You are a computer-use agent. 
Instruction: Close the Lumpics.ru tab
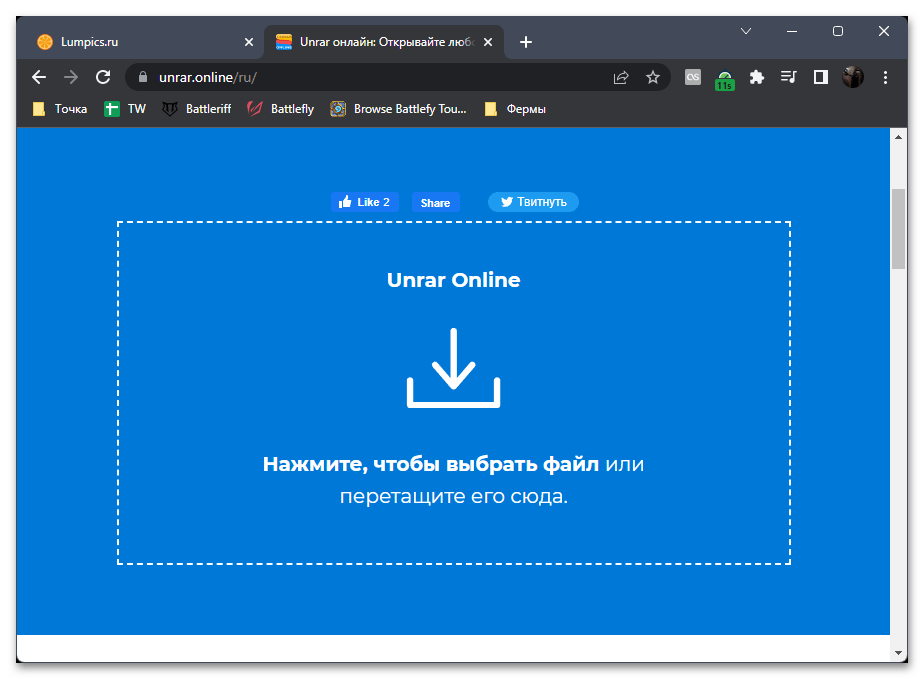tap(249, 42)
